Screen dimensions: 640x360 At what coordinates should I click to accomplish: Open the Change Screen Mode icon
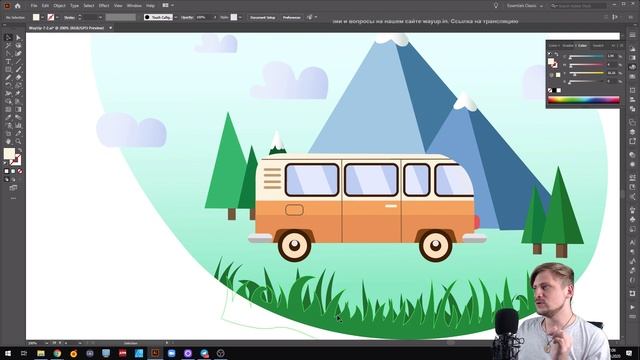click(13, 188)
